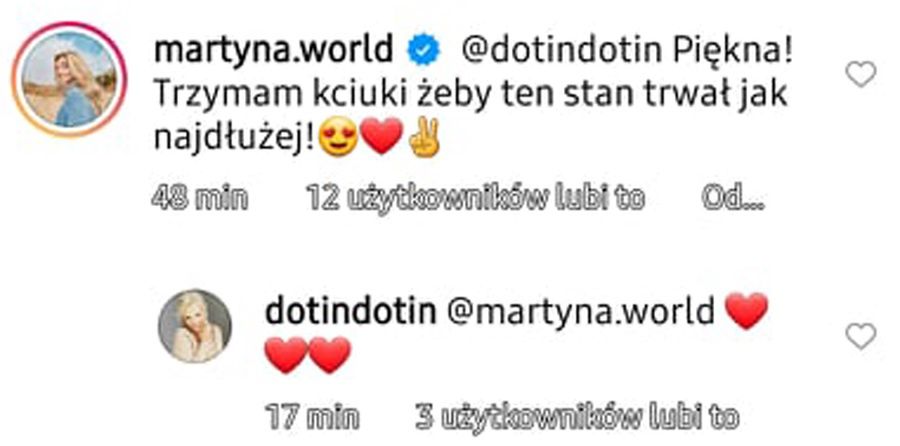Open the martyna.world username link
This screenshot has height=446, width=900.
274,51
